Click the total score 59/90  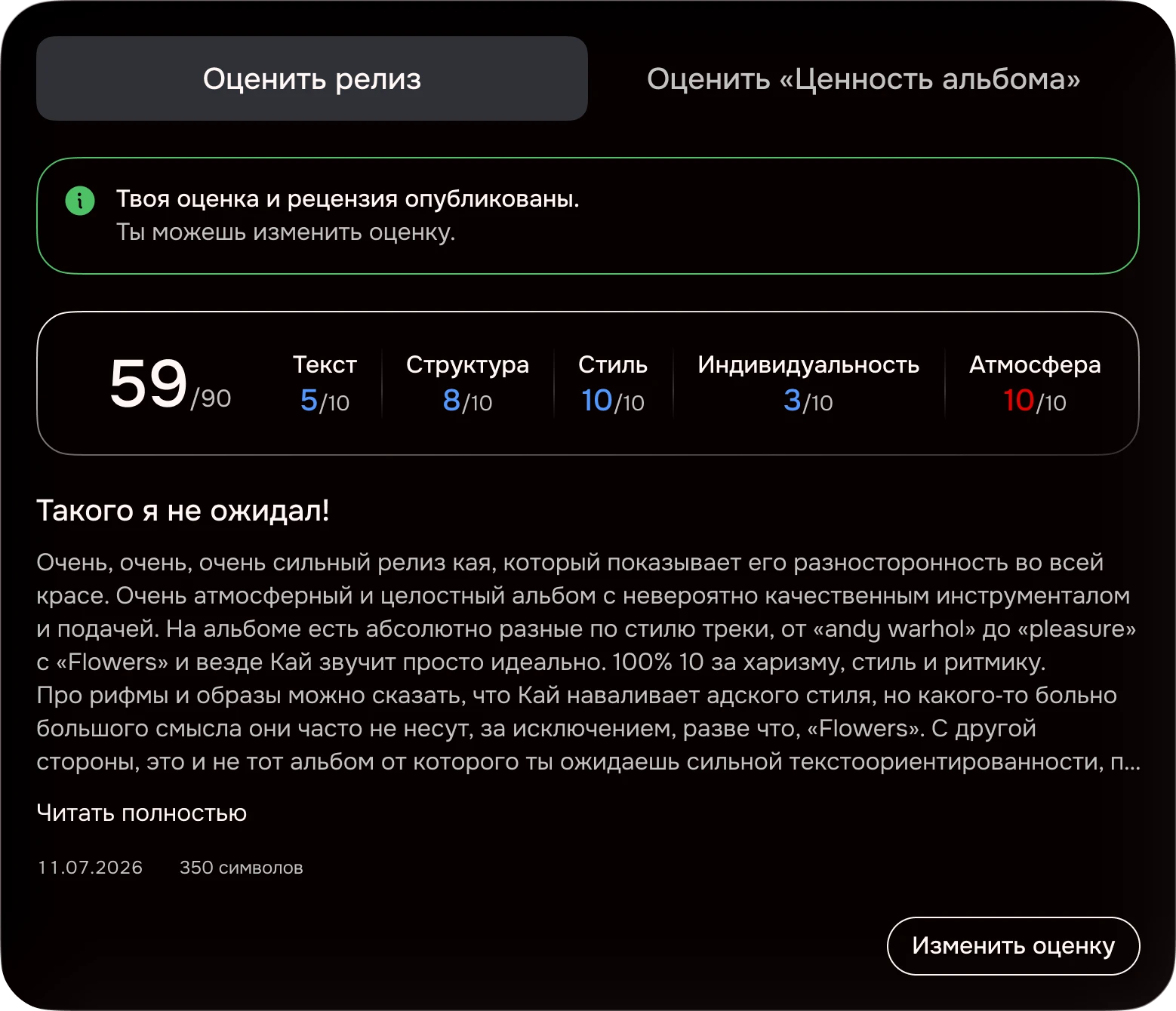[170, 384]
